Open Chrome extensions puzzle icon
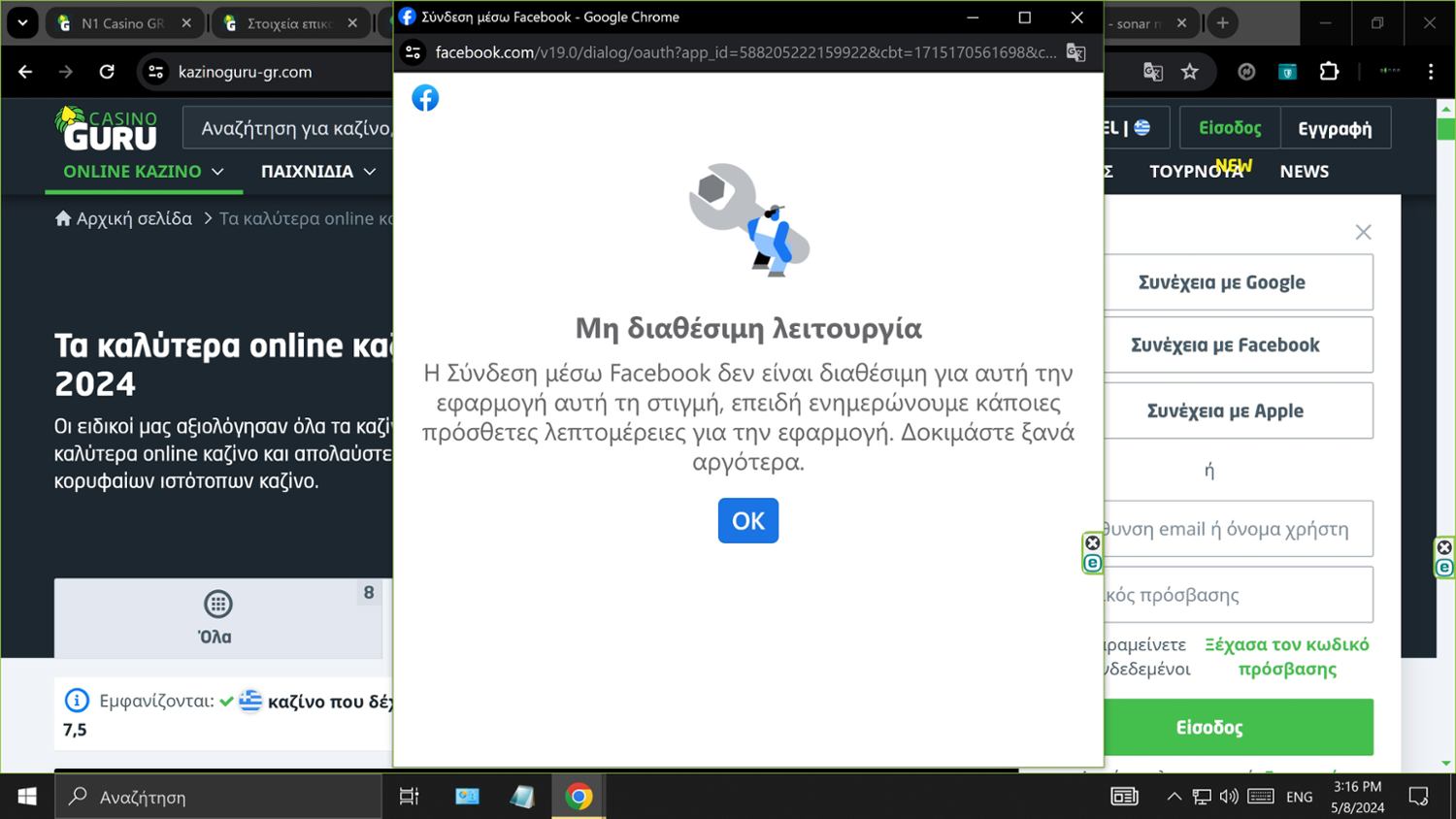Screen dimensions: 1456x819 pyautogui.click(x=1329, y=72)
